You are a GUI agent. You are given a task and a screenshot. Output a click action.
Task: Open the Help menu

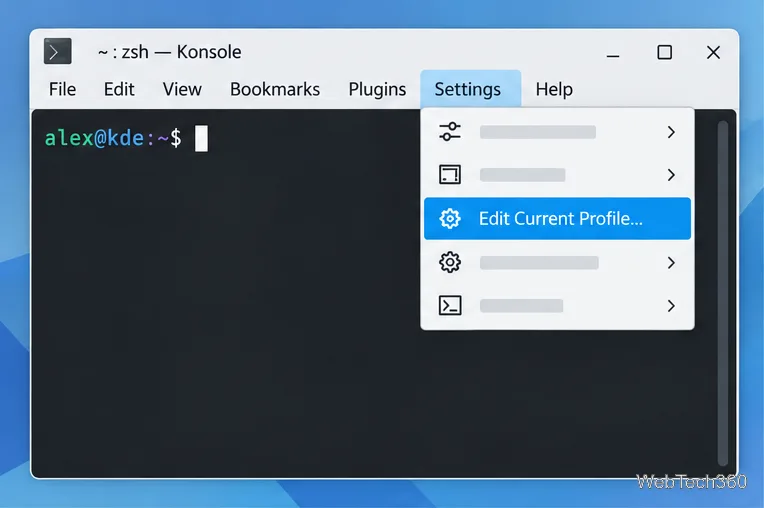pyautogui.click(x=554, y=90)
